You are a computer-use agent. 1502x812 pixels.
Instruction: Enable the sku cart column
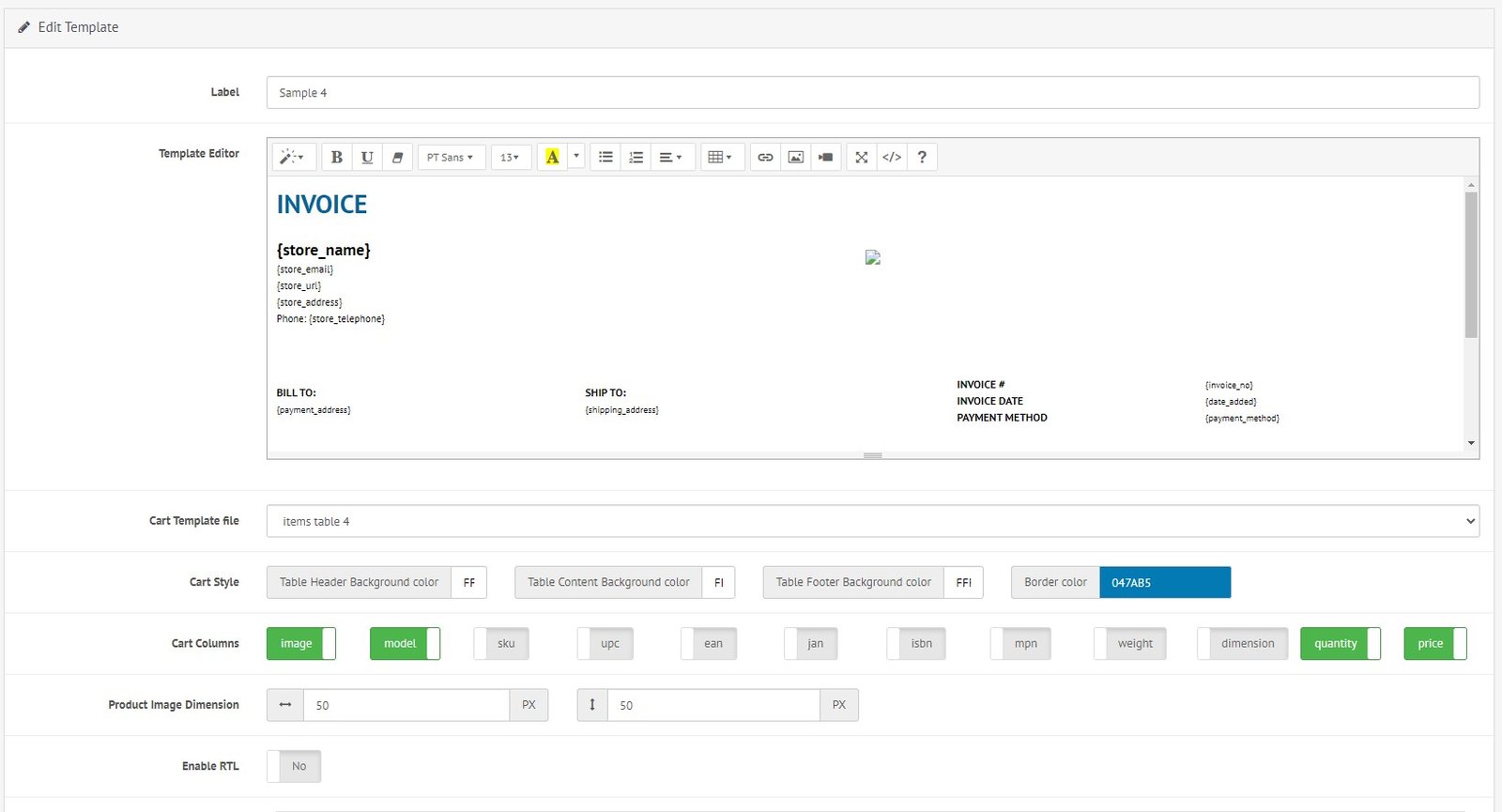[x=501, y=644]
